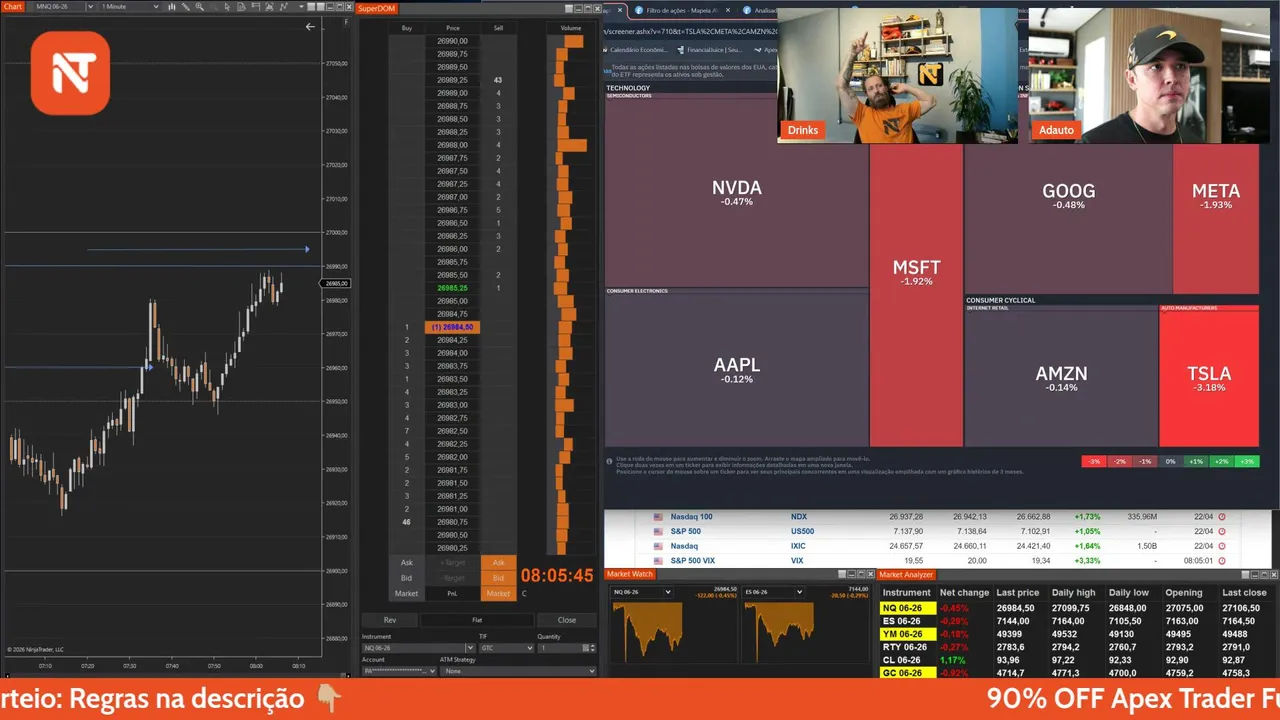Click the NVDA heatmap tile
This screenshot has height=720, width=1280.
(737, 193)
